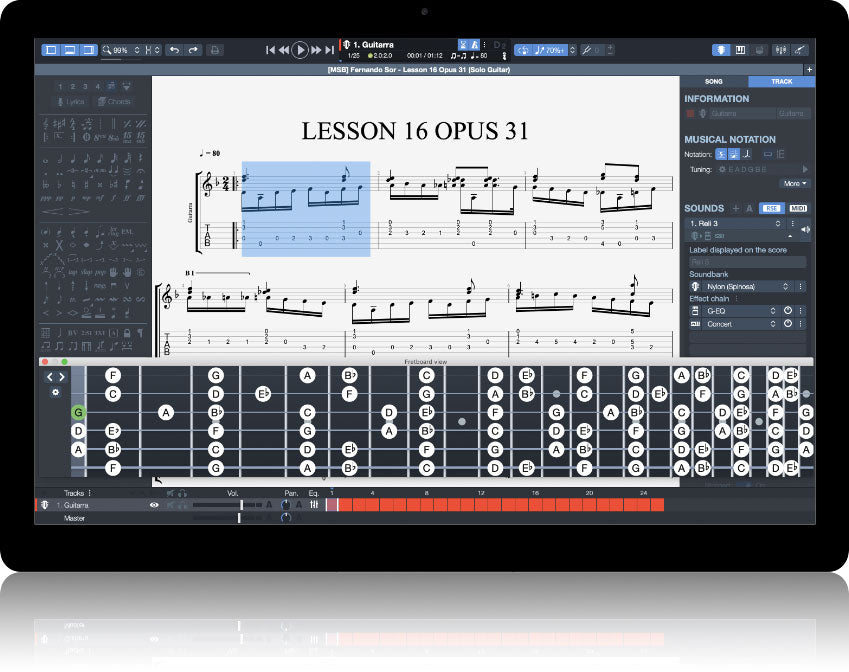The height and width of the screenshot is (672, 849).
Task: Open the tuning settings gear
Action: (x=722, y=169)
